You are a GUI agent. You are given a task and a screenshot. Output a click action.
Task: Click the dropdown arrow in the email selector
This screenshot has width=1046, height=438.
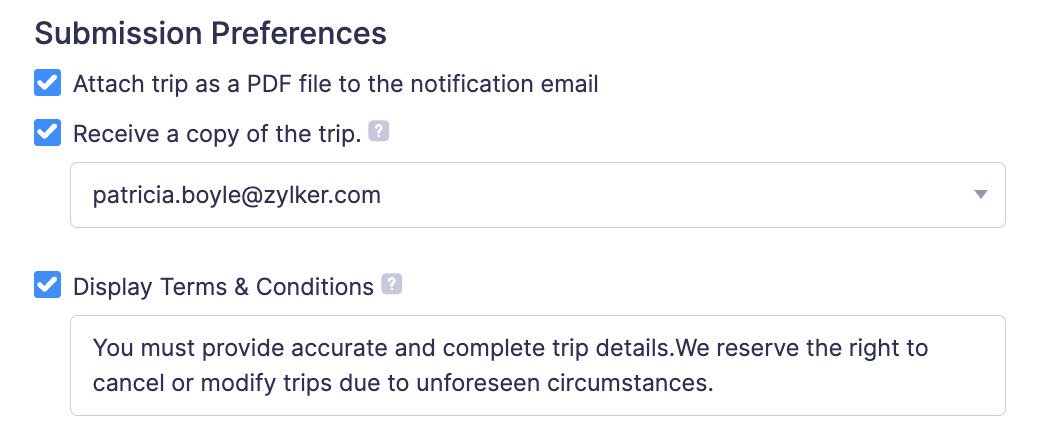[x=980, y=195]
